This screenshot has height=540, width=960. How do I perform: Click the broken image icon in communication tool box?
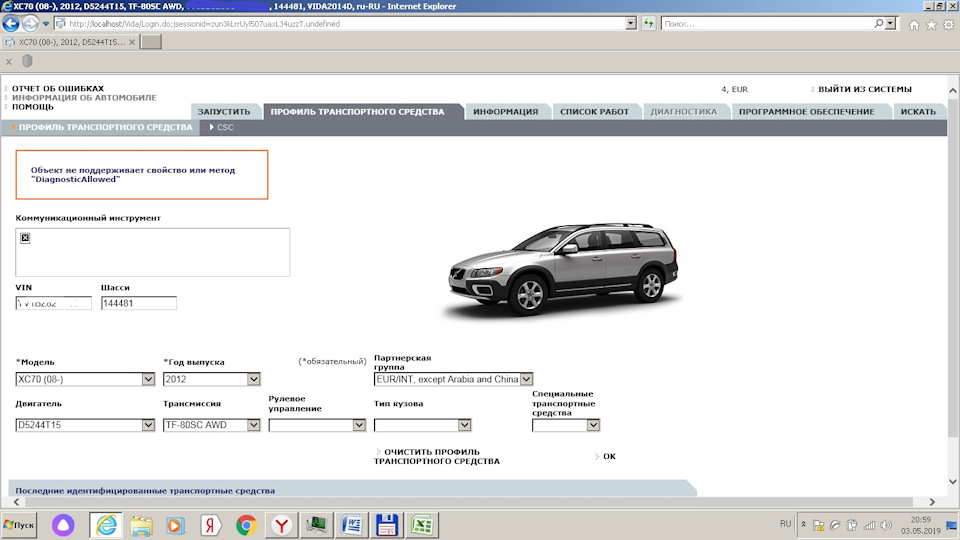click(x=25, y=238)
